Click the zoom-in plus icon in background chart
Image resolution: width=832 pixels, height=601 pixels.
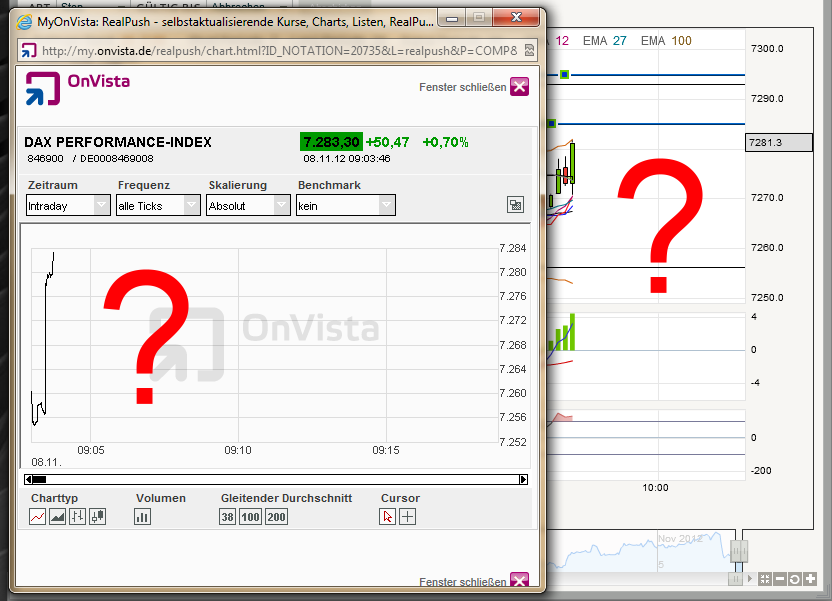click(x=810, y=579)
